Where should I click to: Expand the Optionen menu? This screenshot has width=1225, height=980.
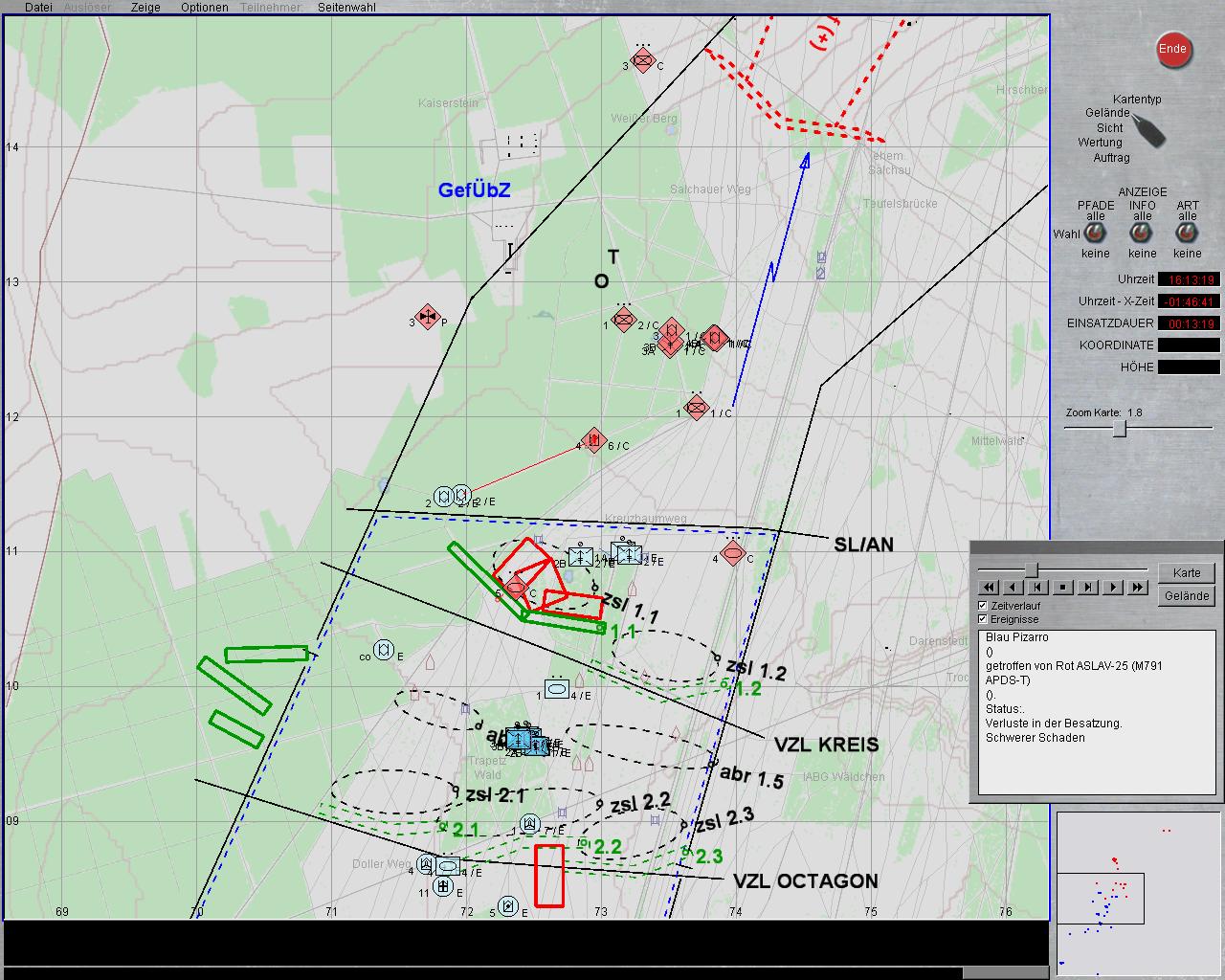[x=205, y=8]
